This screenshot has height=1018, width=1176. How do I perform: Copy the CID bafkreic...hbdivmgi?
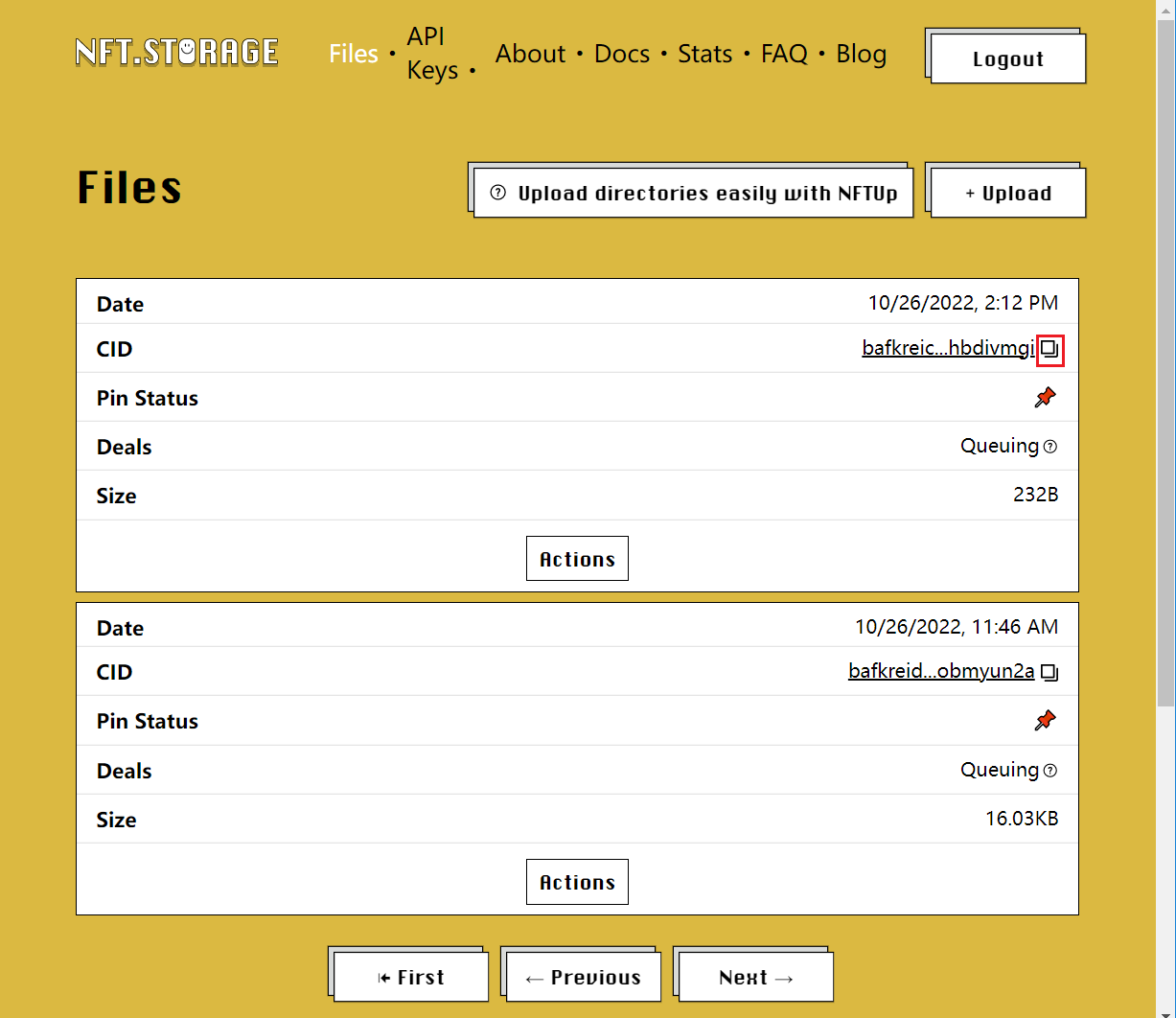point(1049,349)
